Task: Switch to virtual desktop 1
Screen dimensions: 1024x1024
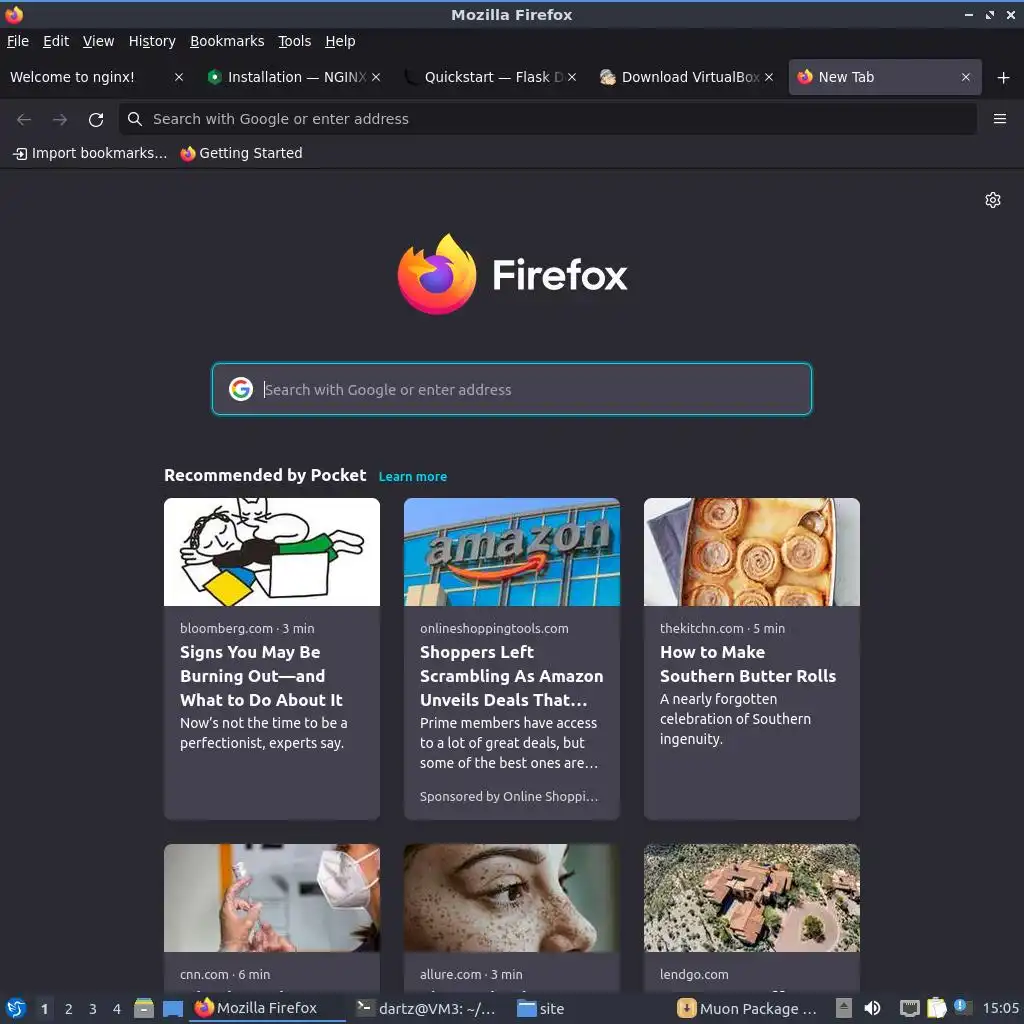Action: 44,1009
